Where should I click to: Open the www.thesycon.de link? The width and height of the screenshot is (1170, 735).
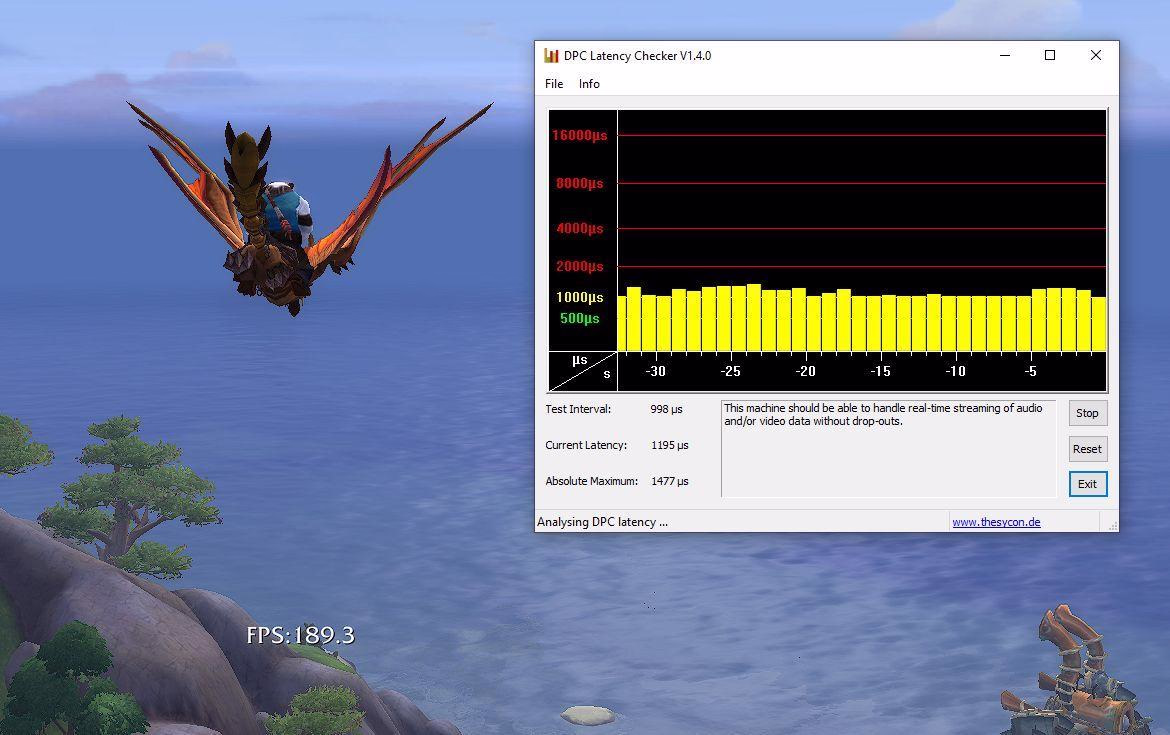tap(995, 522)
